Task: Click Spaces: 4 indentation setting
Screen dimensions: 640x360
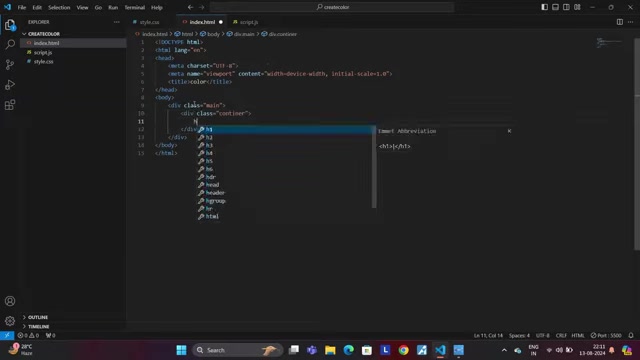Action: tap(519, 336)
